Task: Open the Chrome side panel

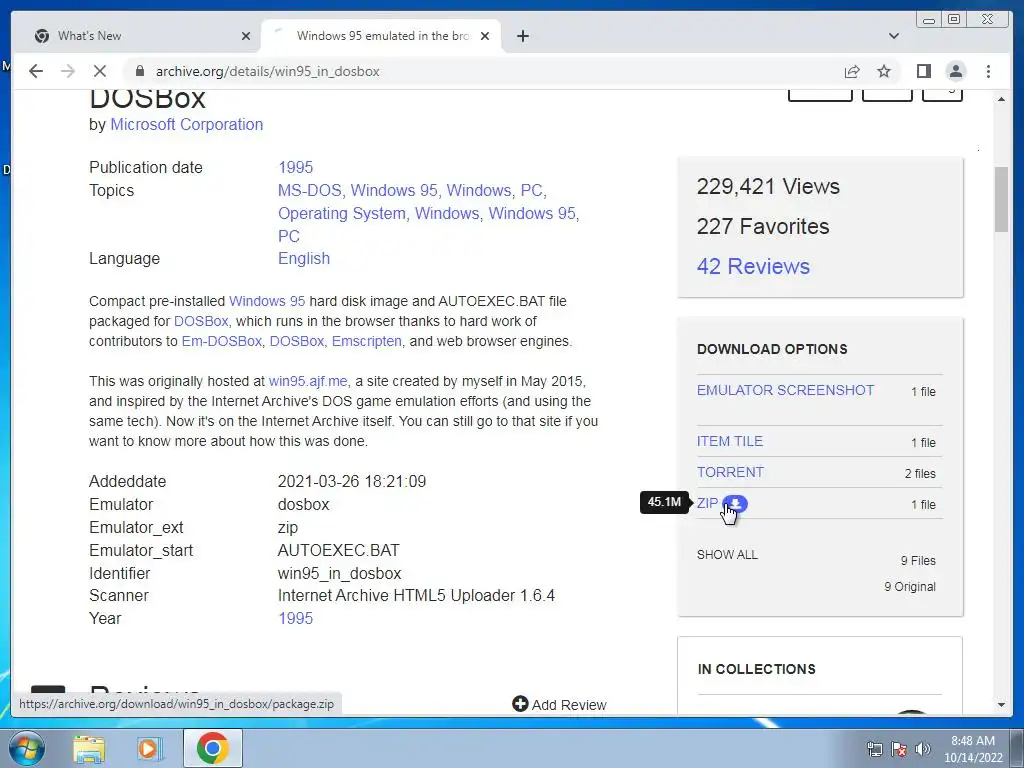Action: pyautogui.click(x=923, y=71)
